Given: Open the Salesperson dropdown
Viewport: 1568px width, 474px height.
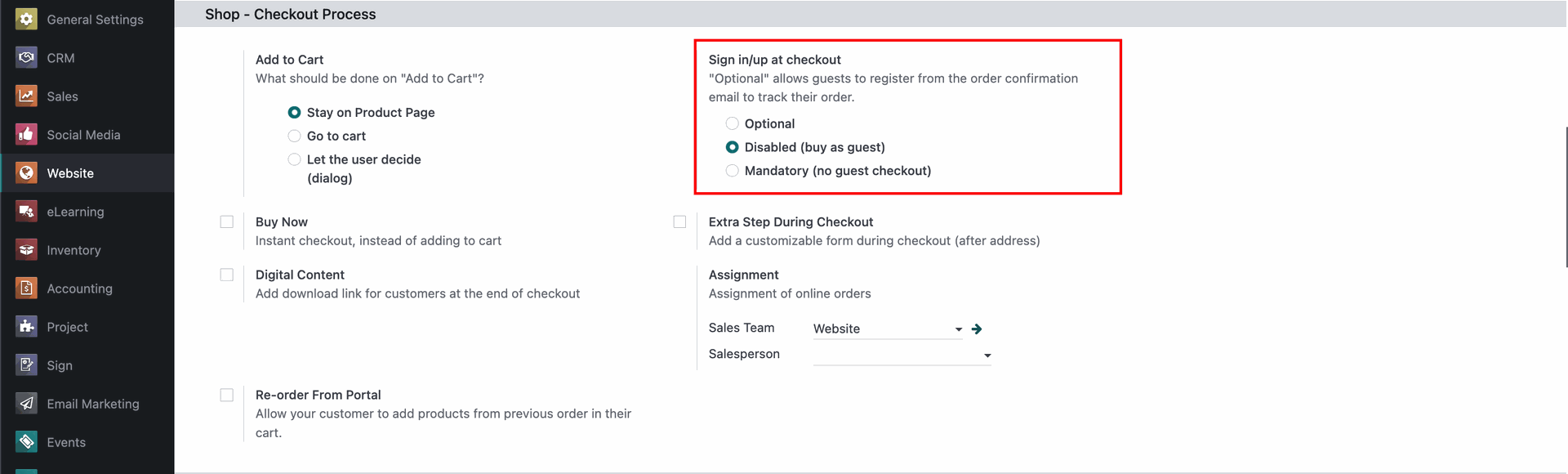Looking at the screenshot, I should click(902, 355).
